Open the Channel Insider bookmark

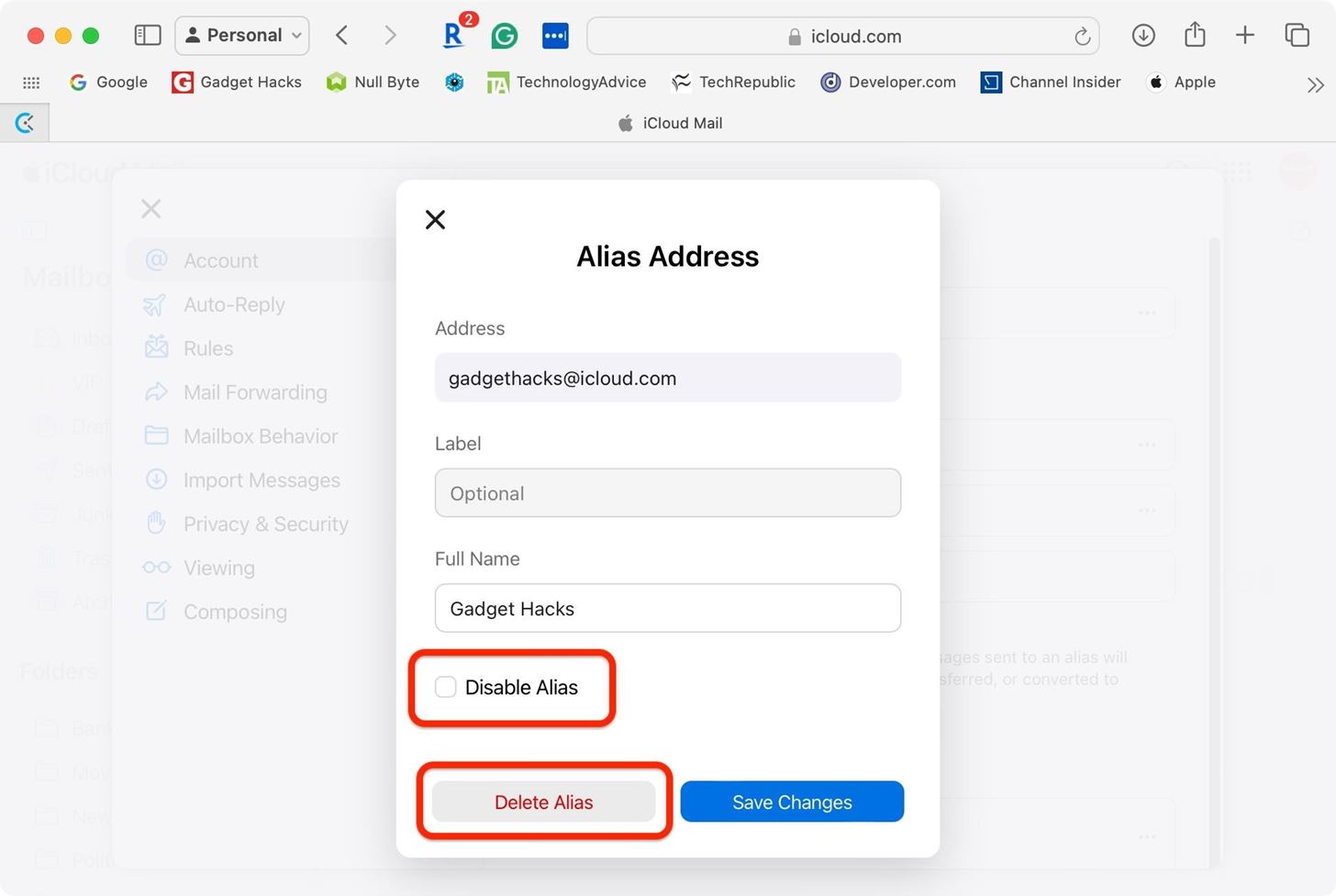pyautogui.click(x=1051, y=82)
